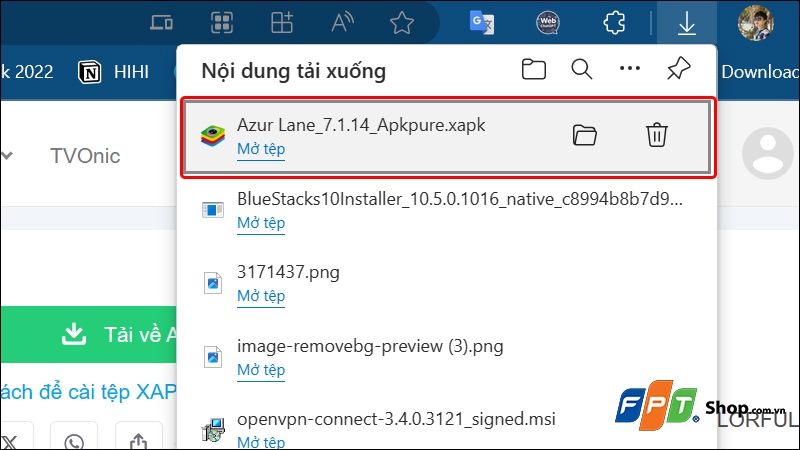The height and width of the screenshot is (450, 800).
Task: Open file link under Azur Lane xapk
Action: (x=261, y=149)
